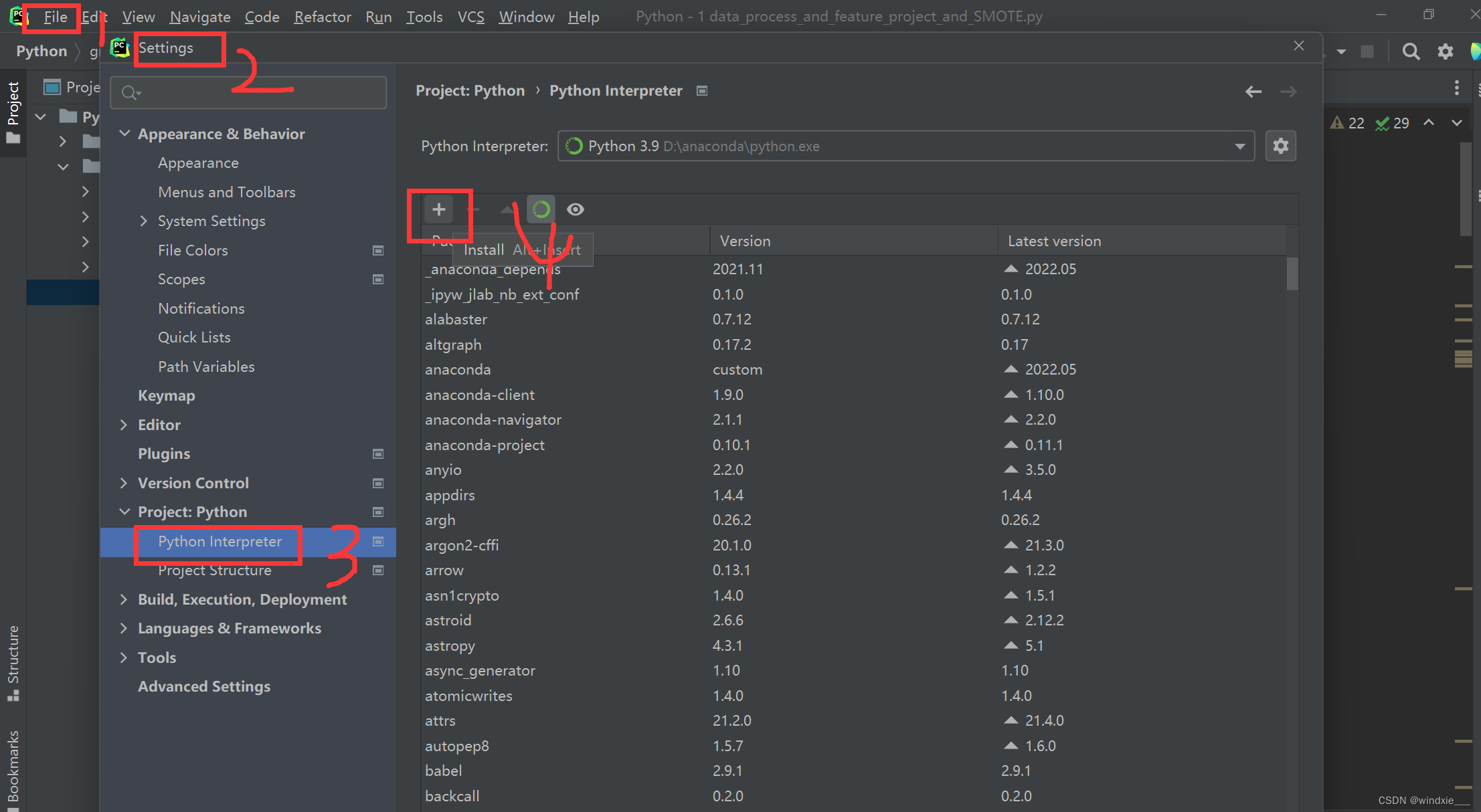This screenshot has width=1481, height=812.
Task: Go to previous highlighted error arrow
Action: click(1428, 122)
